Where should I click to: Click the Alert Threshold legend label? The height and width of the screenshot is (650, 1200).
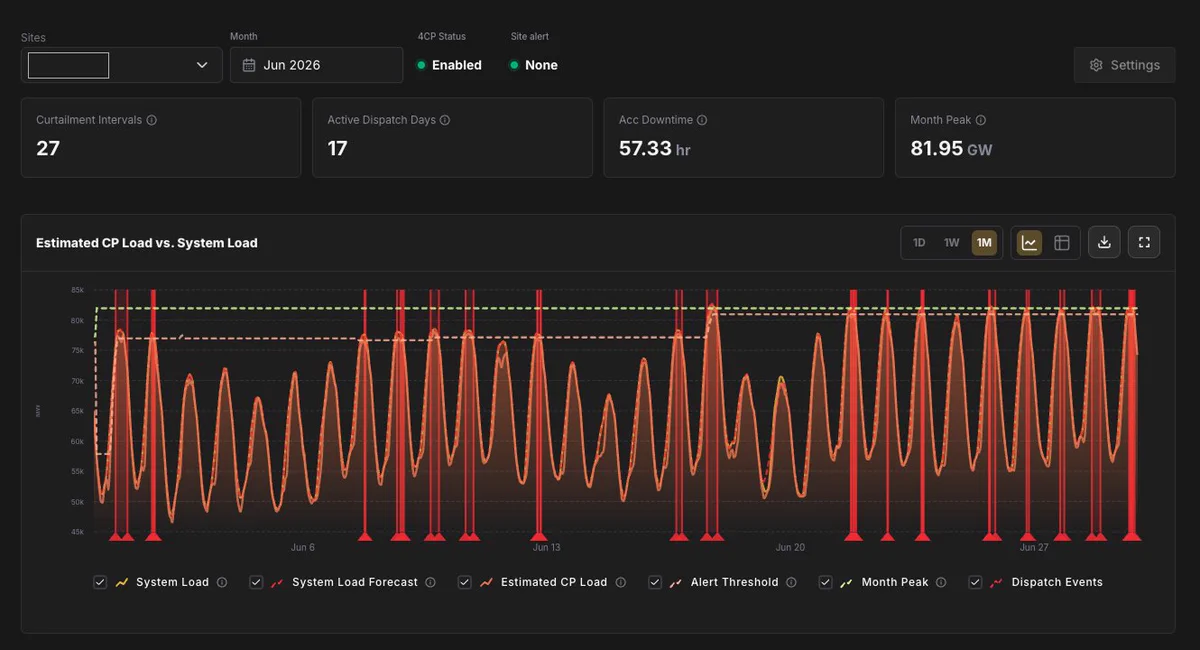click(x=734, y=582)
